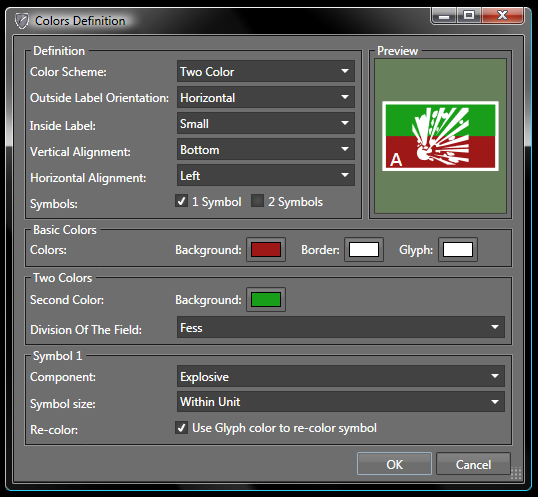The width and height of the screenshot is (538, 497).
Task: Expand the Outside Label Orientation dropdown
Action: coord(266,97)
